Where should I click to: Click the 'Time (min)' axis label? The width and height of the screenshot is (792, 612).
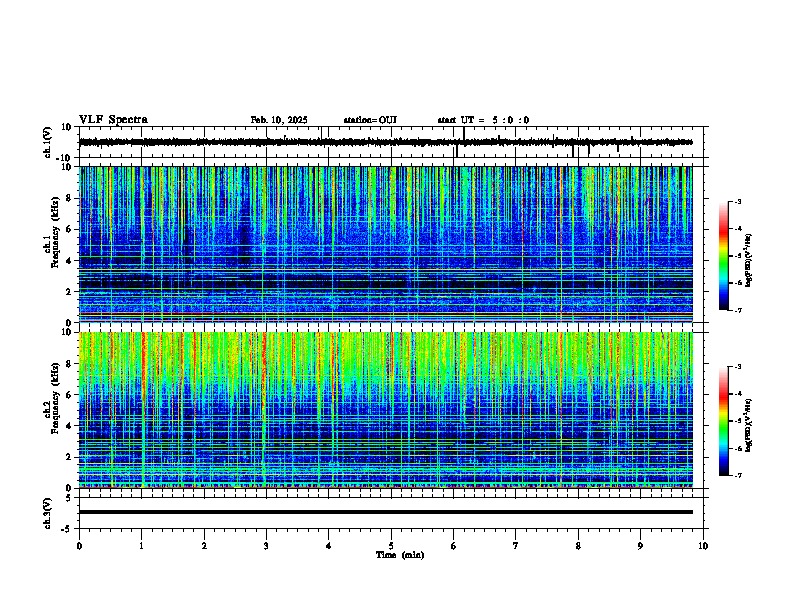pyautogui.click(x=400, y=555)
